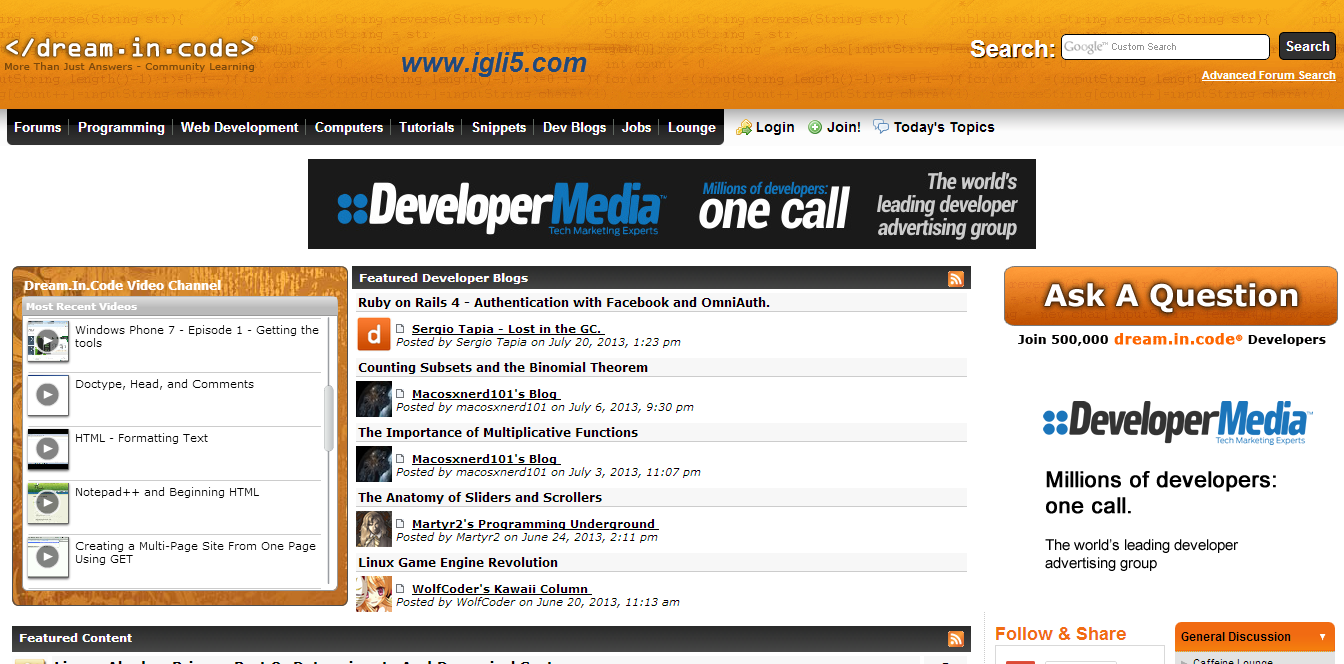Expand the General Discussion dropdown arrow

click(x=1324, y=637)
